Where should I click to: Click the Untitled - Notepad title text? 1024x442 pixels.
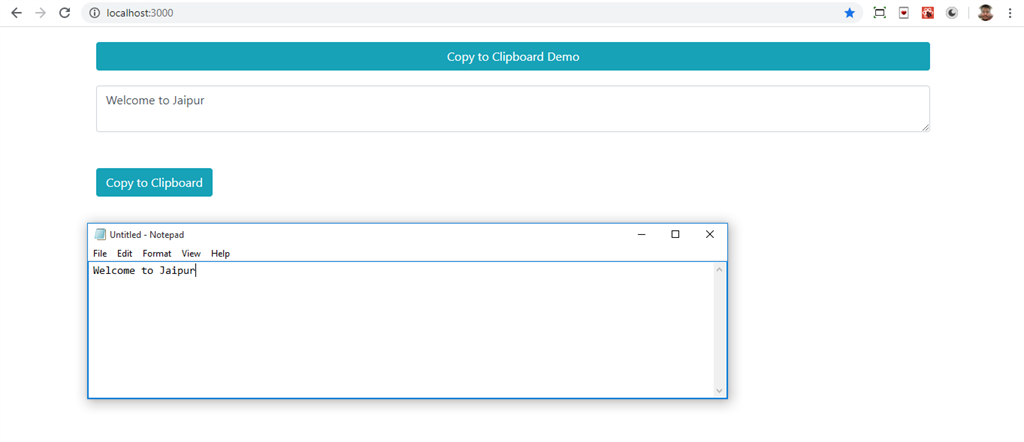147,234
